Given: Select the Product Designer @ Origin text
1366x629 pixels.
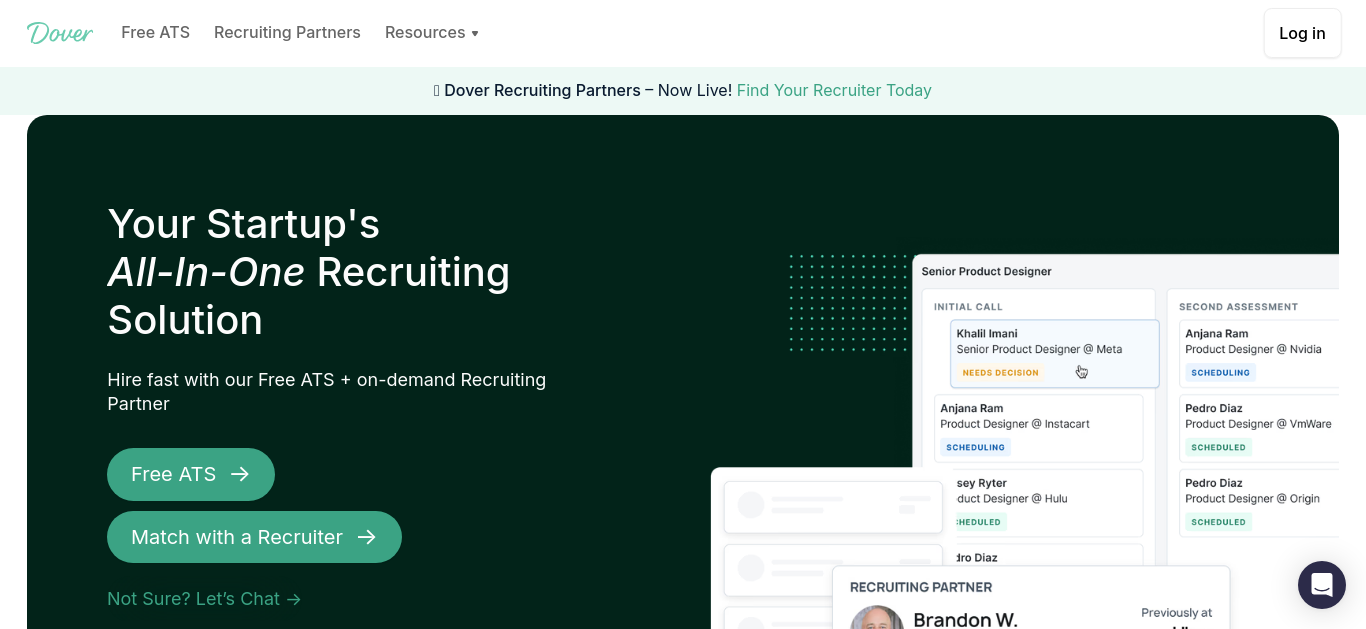Looking at the screenshot, I should pyautogui.click(x=1252, y=499).
